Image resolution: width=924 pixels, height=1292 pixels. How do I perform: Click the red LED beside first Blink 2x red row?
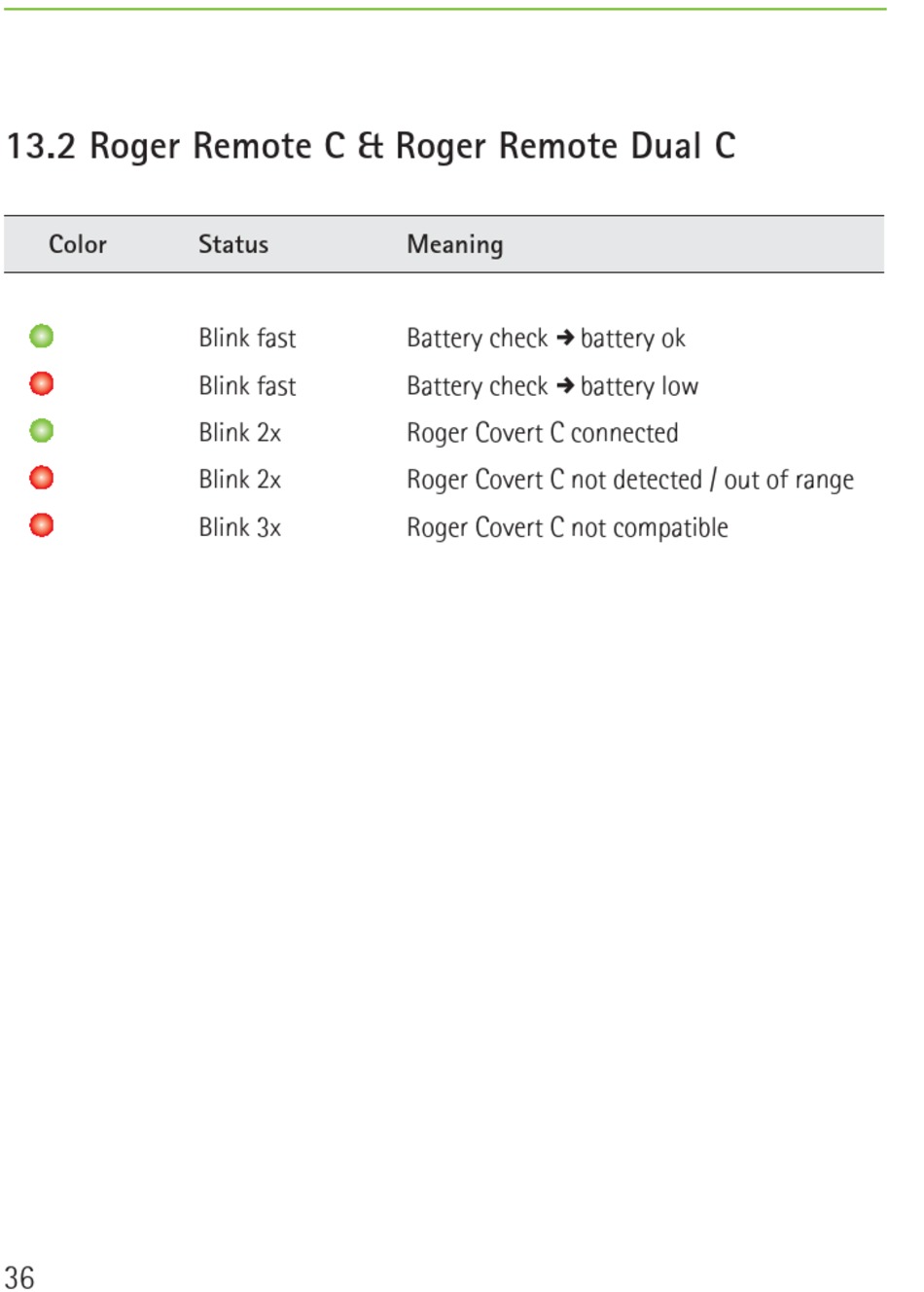coord(42,478)
